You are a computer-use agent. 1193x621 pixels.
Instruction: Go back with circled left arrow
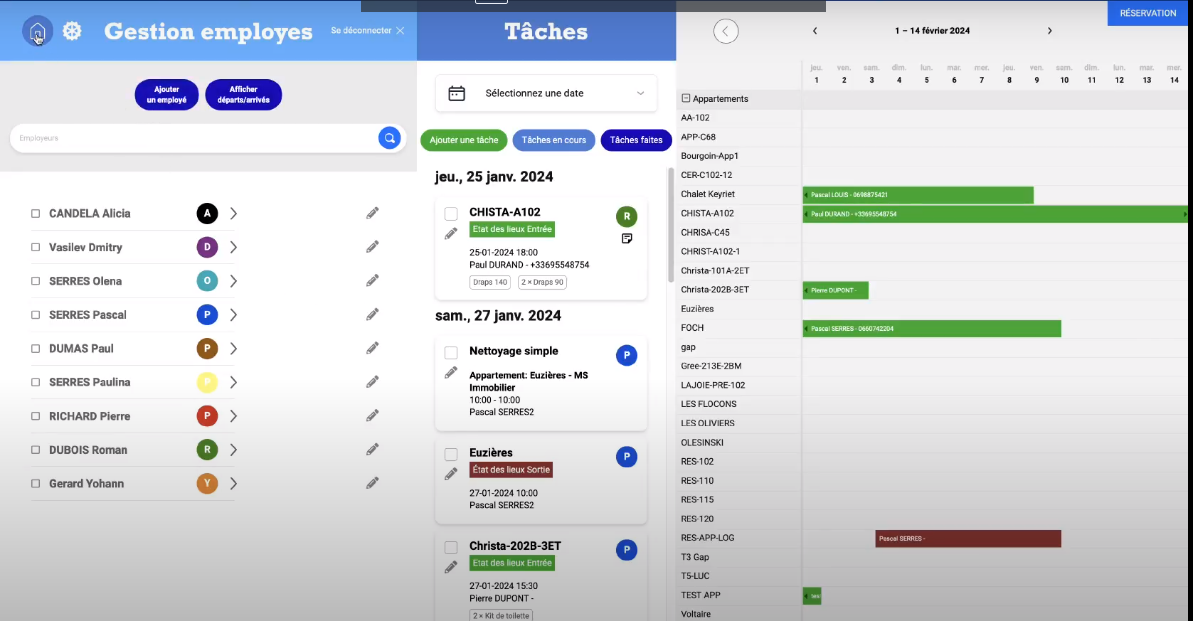point(726,31)
